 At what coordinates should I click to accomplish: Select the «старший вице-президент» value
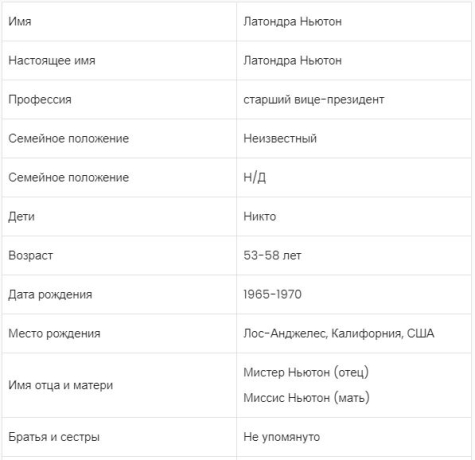pyautogui.click(x=314, y=100)
